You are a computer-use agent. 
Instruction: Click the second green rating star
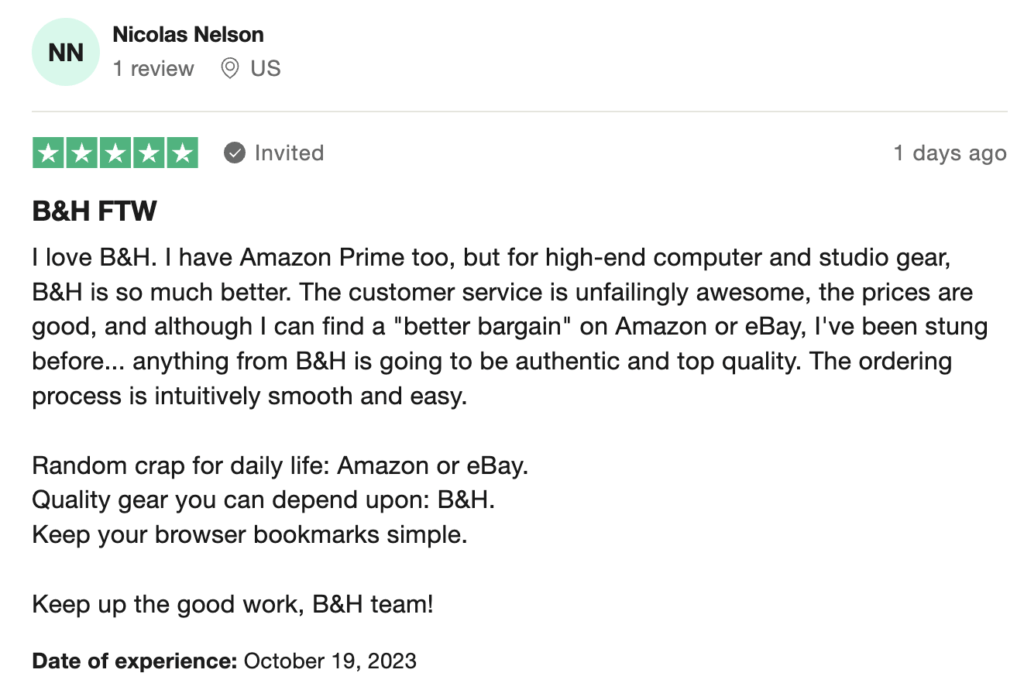pos(82,153)
